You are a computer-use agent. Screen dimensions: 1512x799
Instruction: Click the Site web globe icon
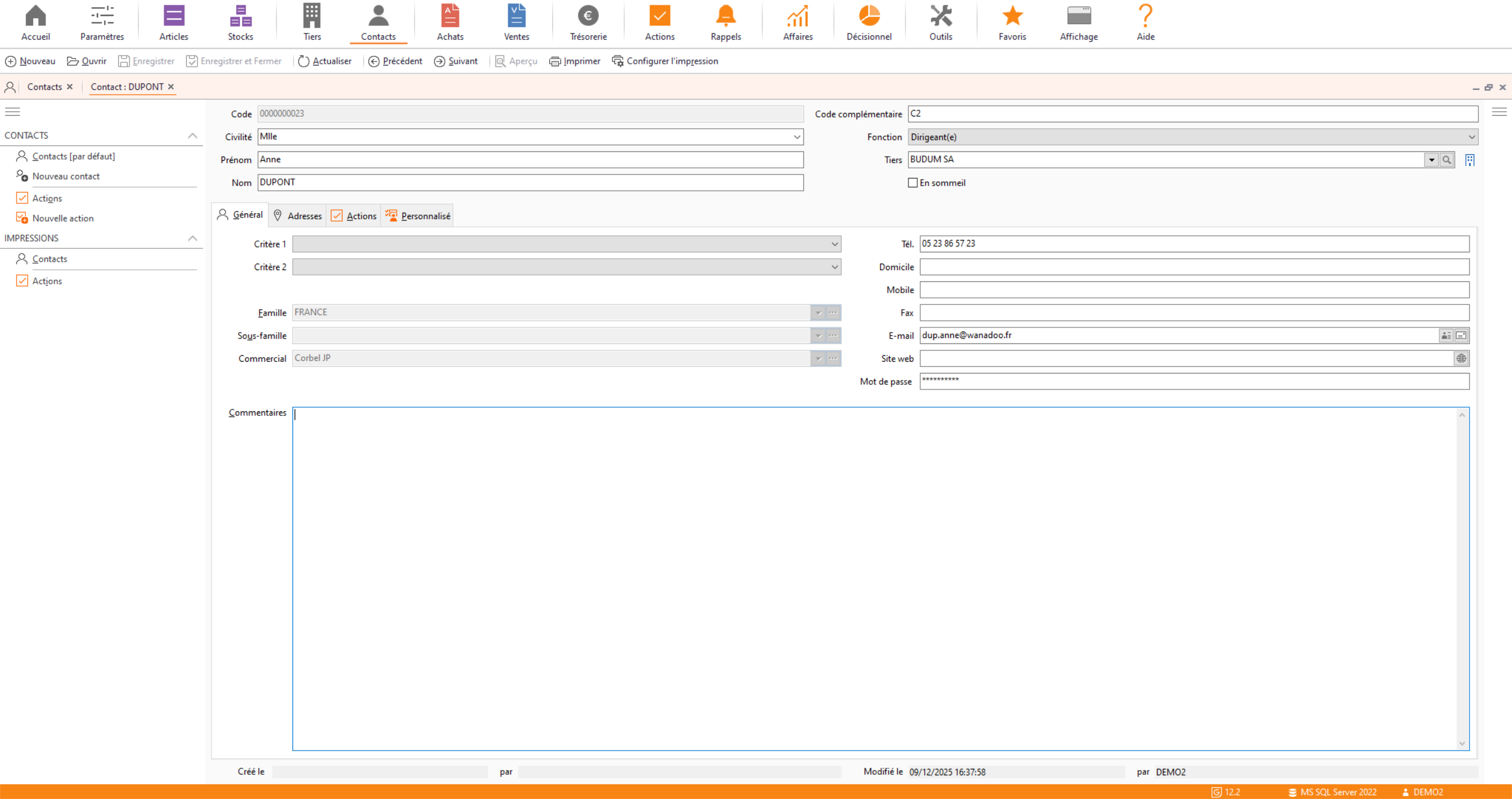pyautogui.click(x=1461, y=359)
